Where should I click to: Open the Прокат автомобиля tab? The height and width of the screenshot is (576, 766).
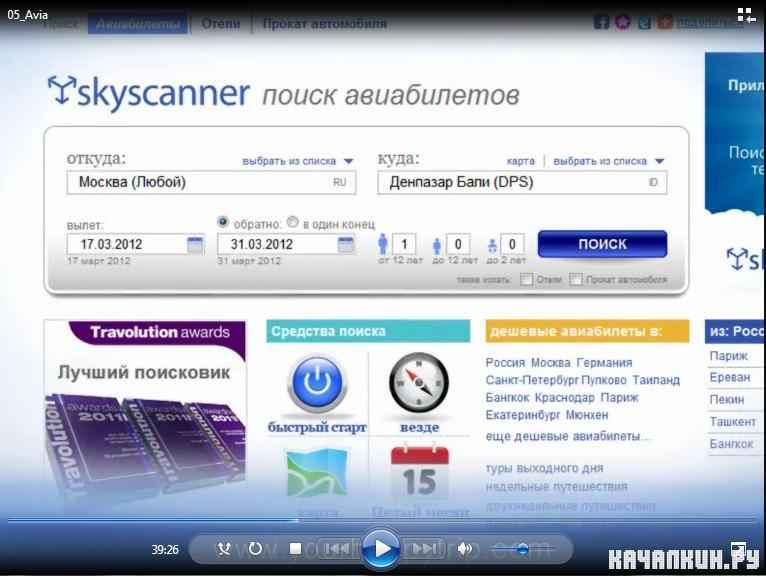(325, 23)
